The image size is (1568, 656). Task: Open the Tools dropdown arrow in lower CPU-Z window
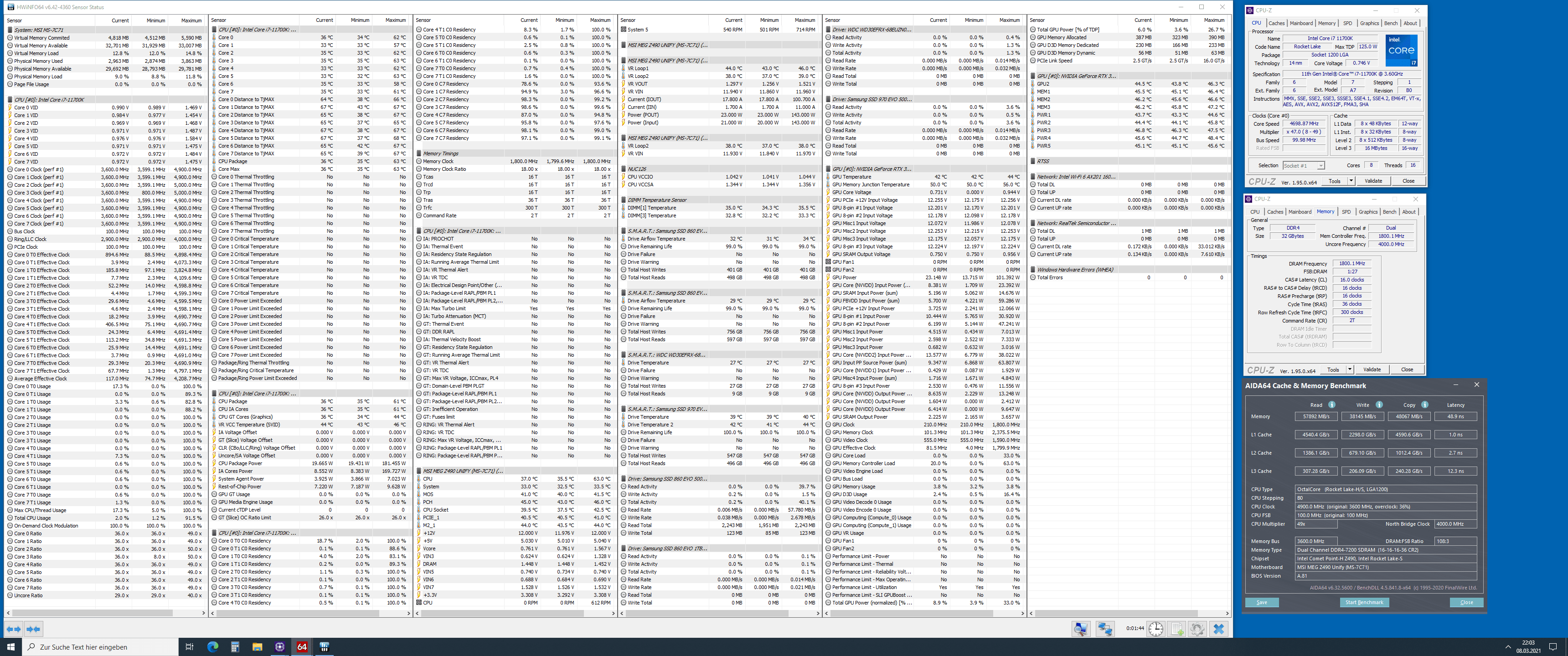(x=1350, y=369)
